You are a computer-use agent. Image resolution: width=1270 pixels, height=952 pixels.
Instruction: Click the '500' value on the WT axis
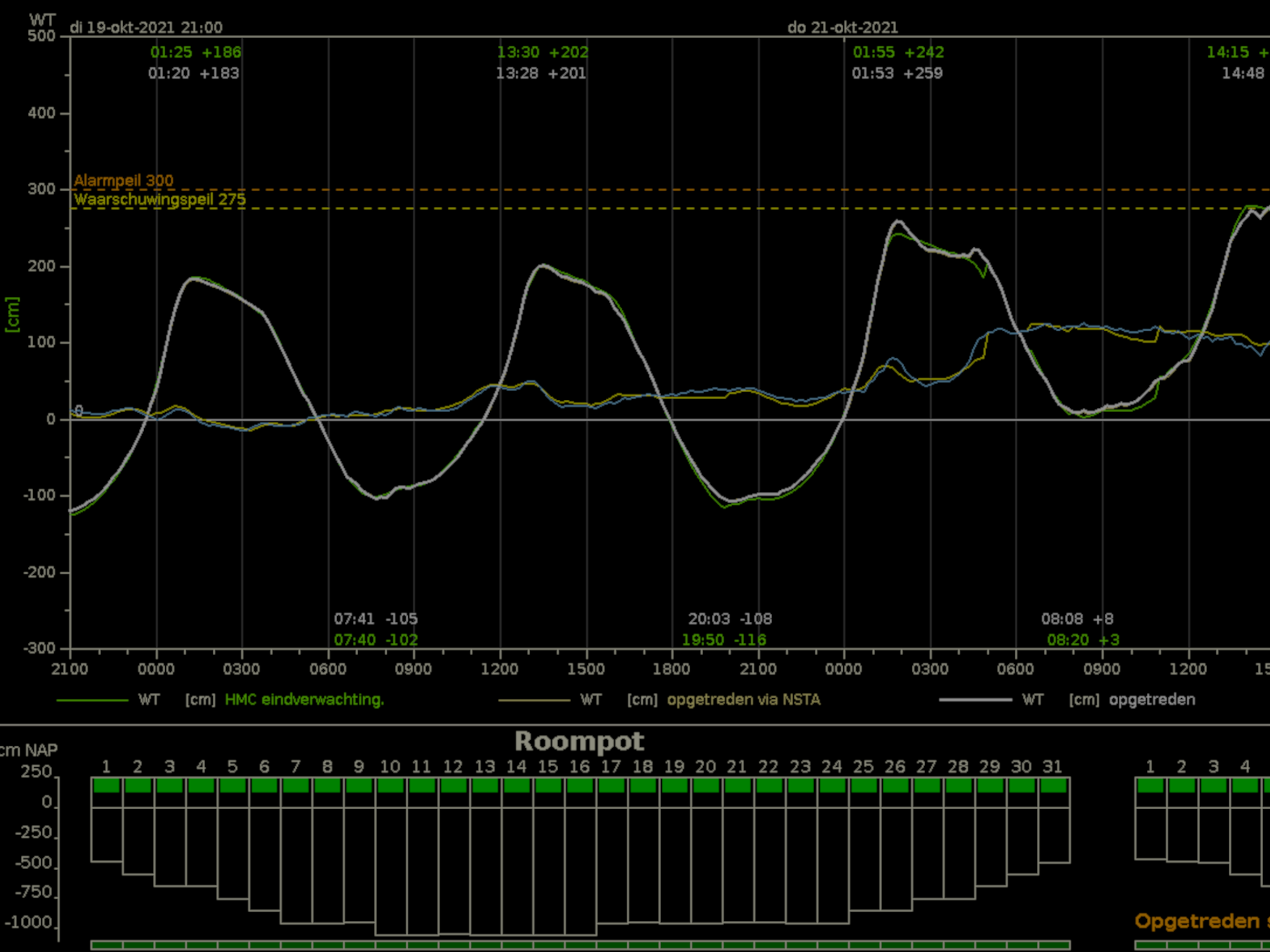(41, 36)
